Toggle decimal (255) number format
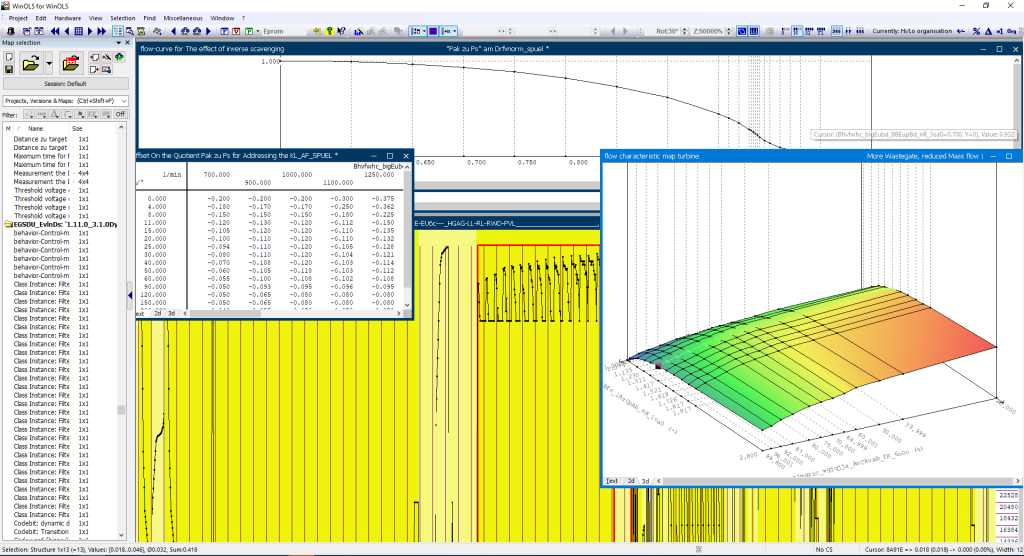The height and width of the screenshot is (556, 1024). (836, 31)
